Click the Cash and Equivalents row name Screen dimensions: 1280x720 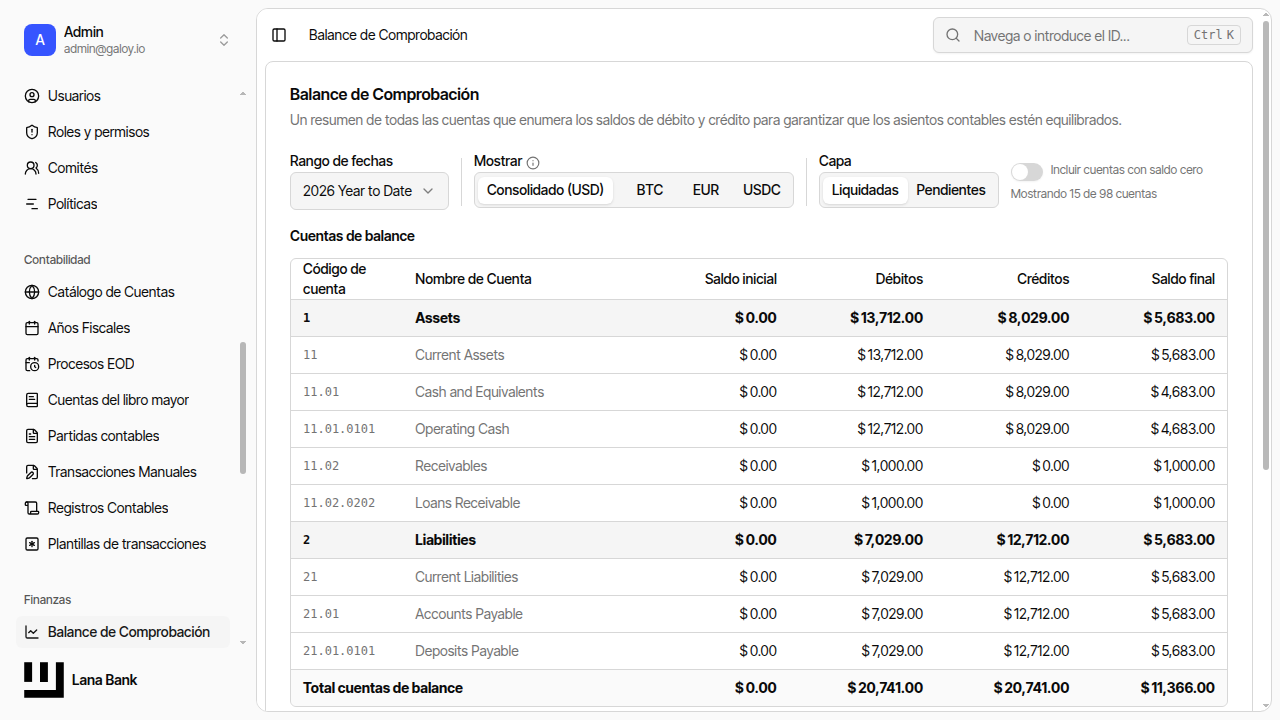pos(479,392)
